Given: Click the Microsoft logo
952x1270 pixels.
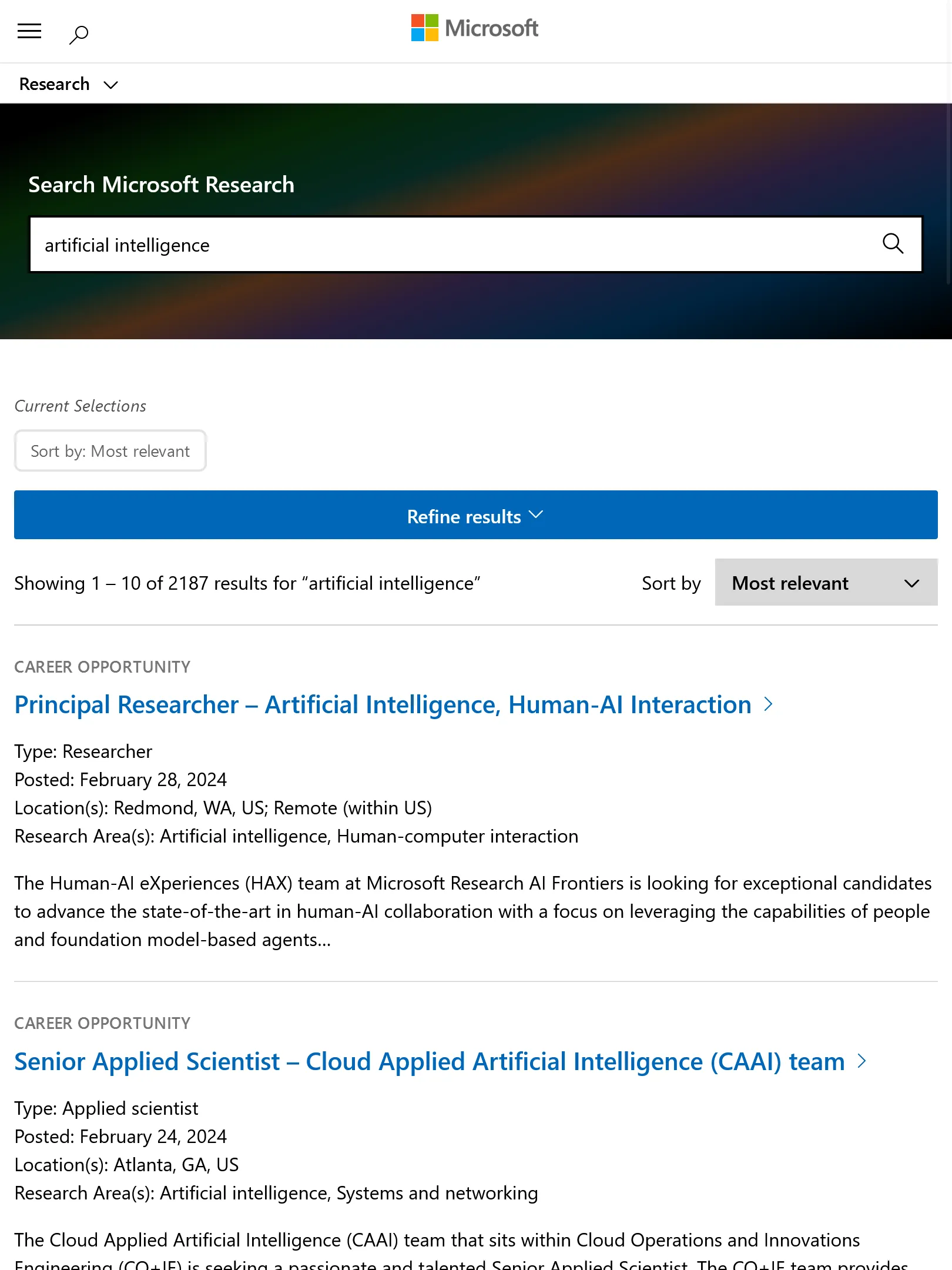Looking at the screenshot, I should click(425, 28).
